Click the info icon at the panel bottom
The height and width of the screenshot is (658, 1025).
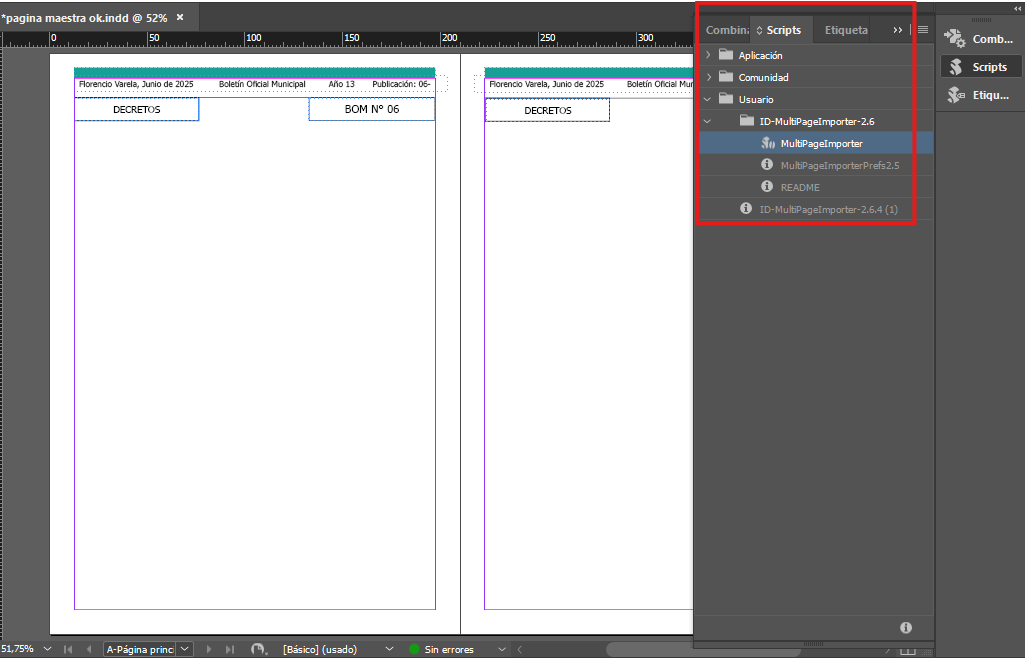pos(905,627)
